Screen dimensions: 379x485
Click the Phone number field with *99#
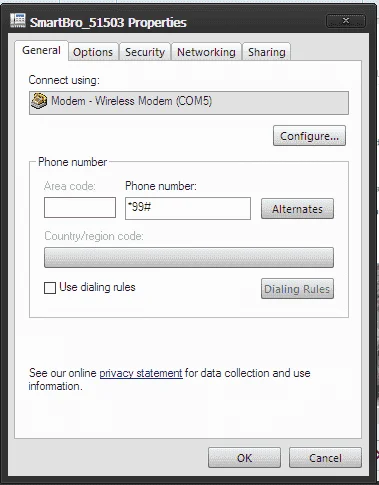pos(188,208)
